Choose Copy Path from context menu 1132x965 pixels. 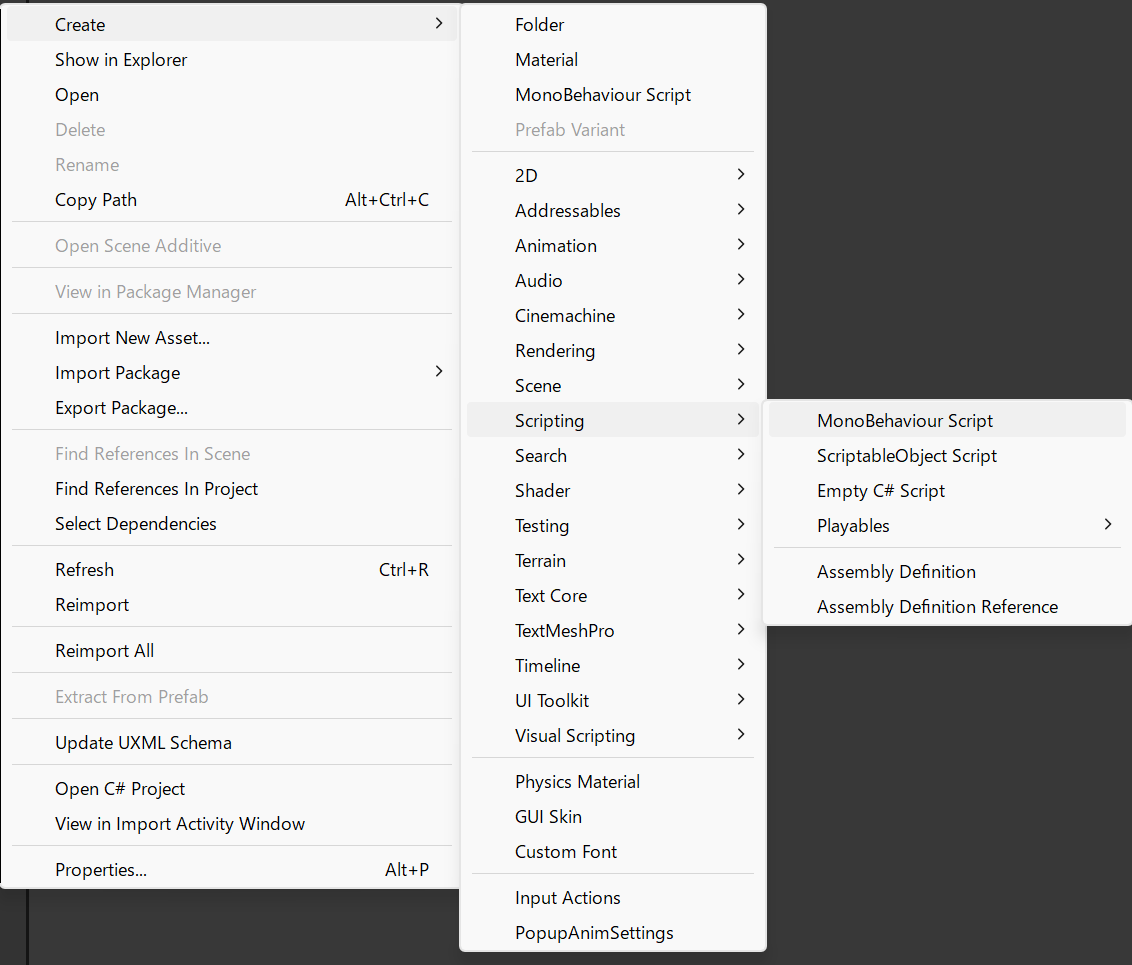(x=96, y=200)
